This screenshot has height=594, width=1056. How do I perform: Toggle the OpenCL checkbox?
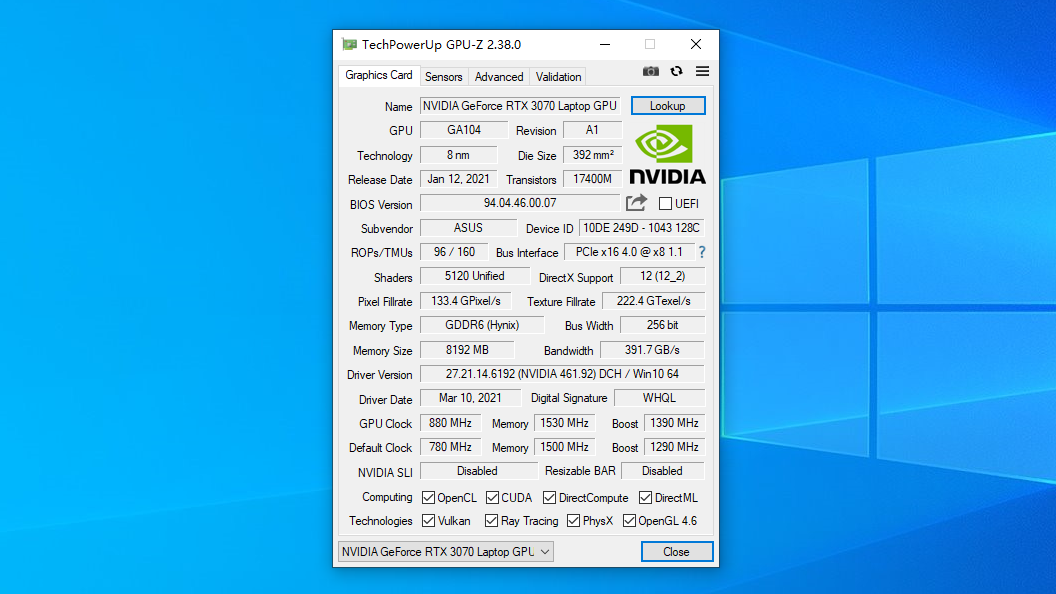pos(429,497)
